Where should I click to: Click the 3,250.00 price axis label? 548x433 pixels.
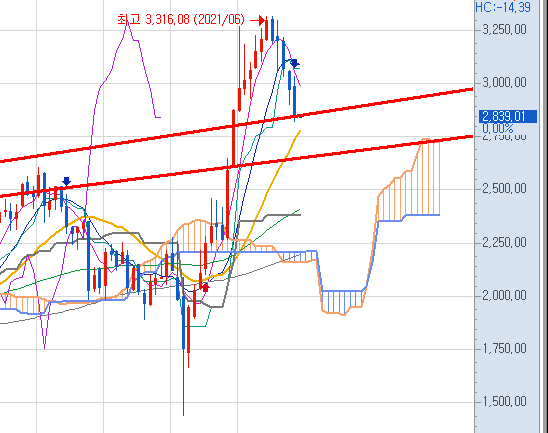pos(504,30)
